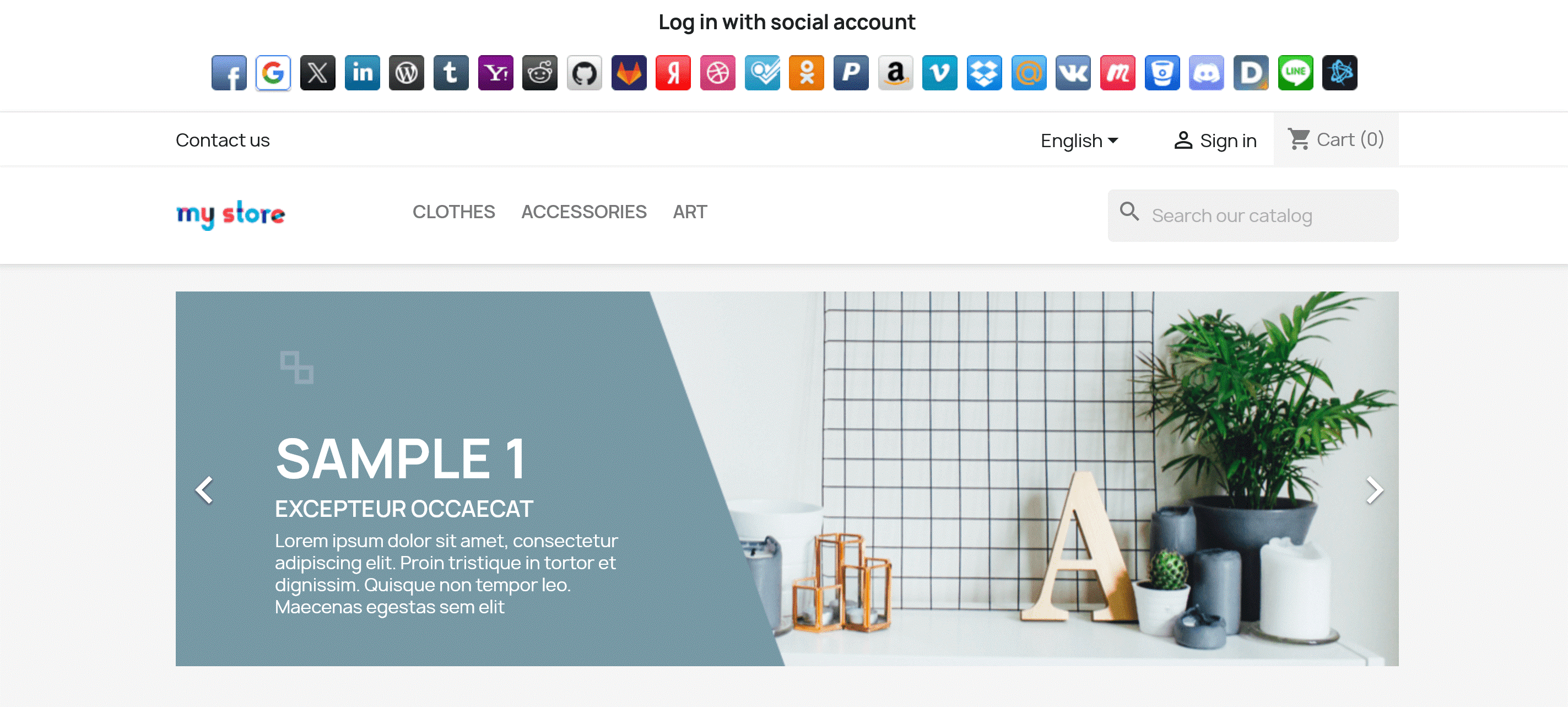The image size is (1568, 707).
Task: Sign in using the Amazon icon
Action: 895,73
